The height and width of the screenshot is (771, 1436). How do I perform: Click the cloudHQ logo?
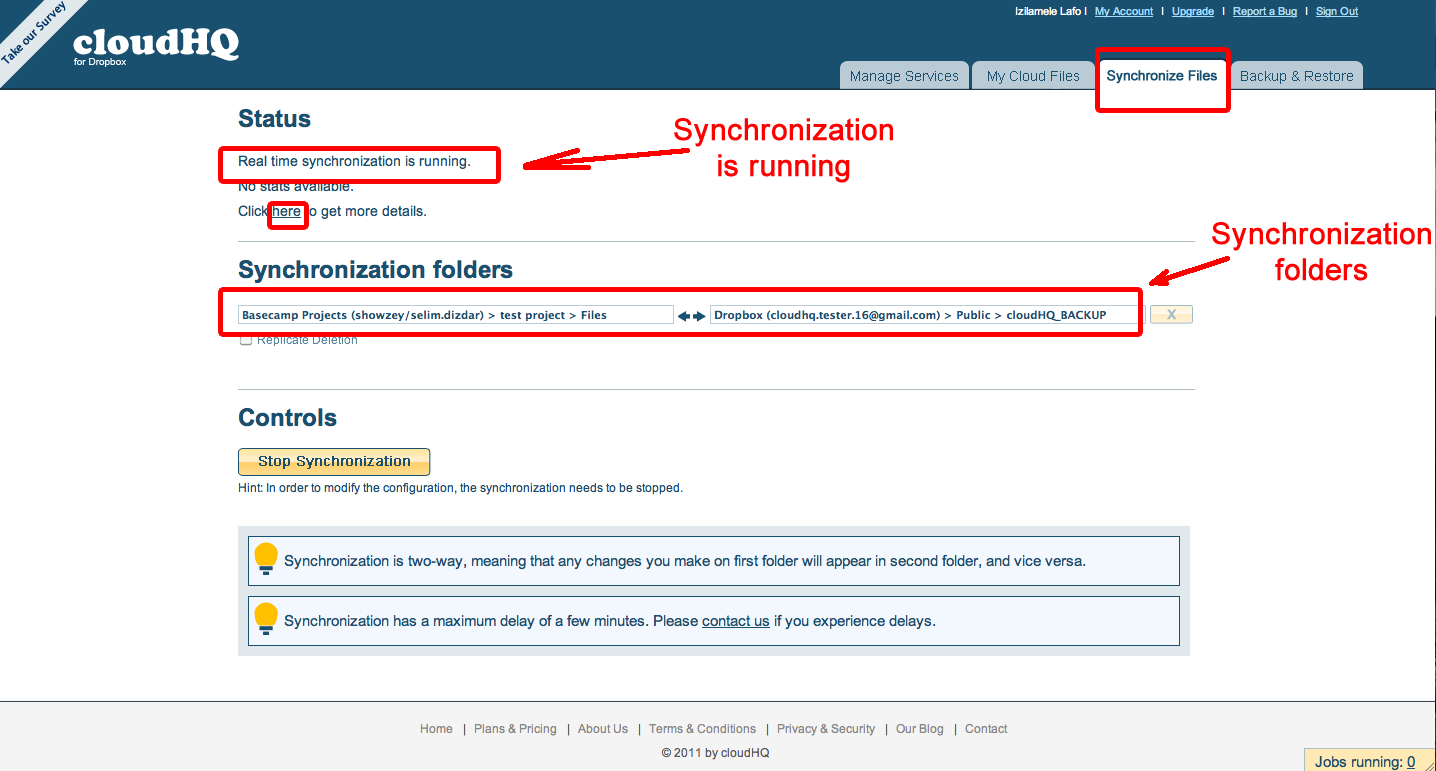click(156, 45)
